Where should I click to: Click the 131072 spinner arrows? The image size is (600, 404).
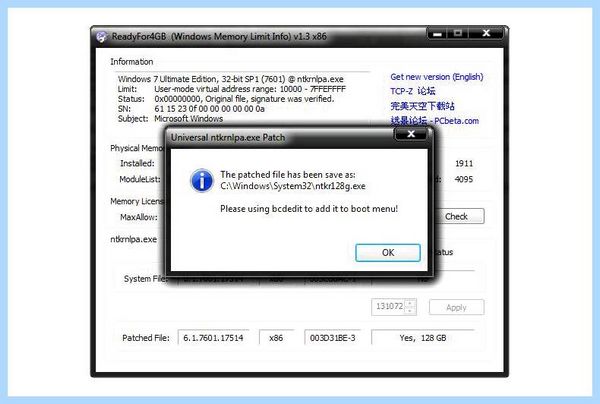(x=410, y=307)
